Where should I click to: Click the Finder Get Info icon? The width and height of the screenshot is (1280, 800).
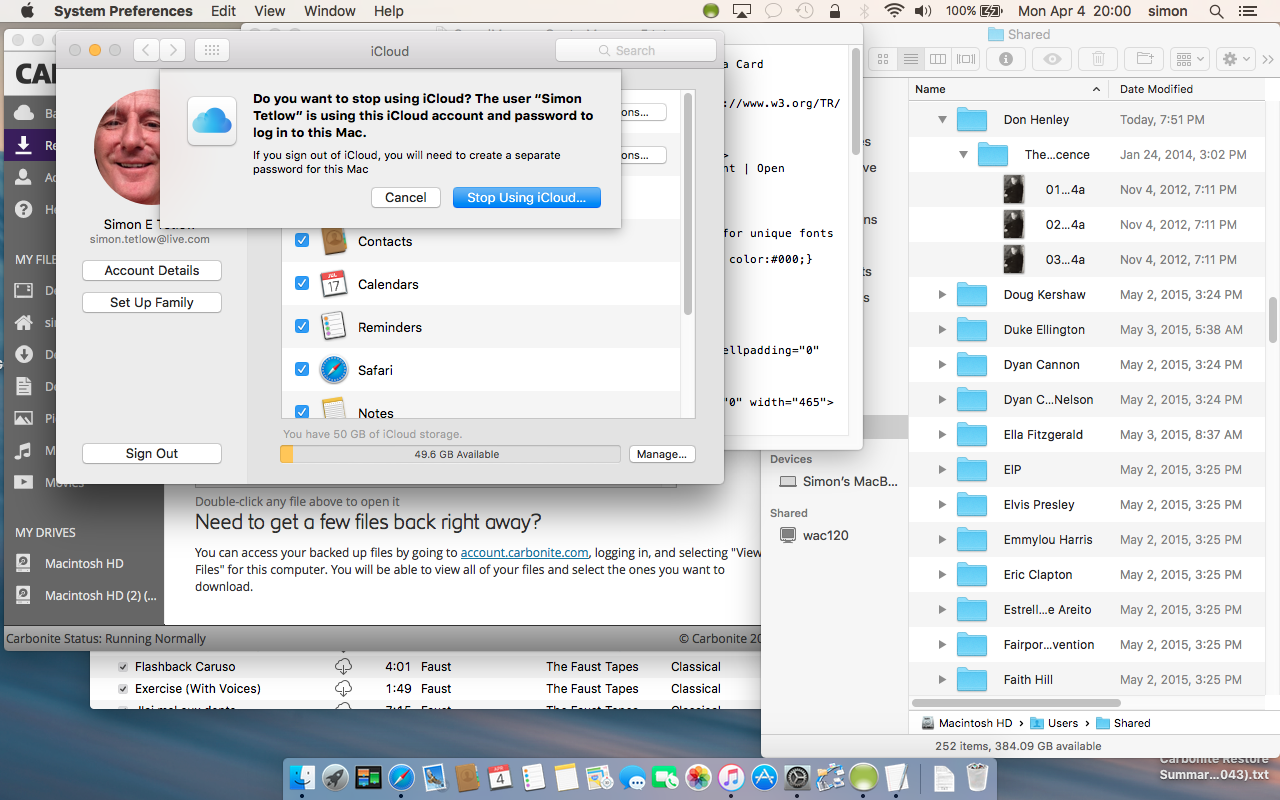pos(1006,59)
